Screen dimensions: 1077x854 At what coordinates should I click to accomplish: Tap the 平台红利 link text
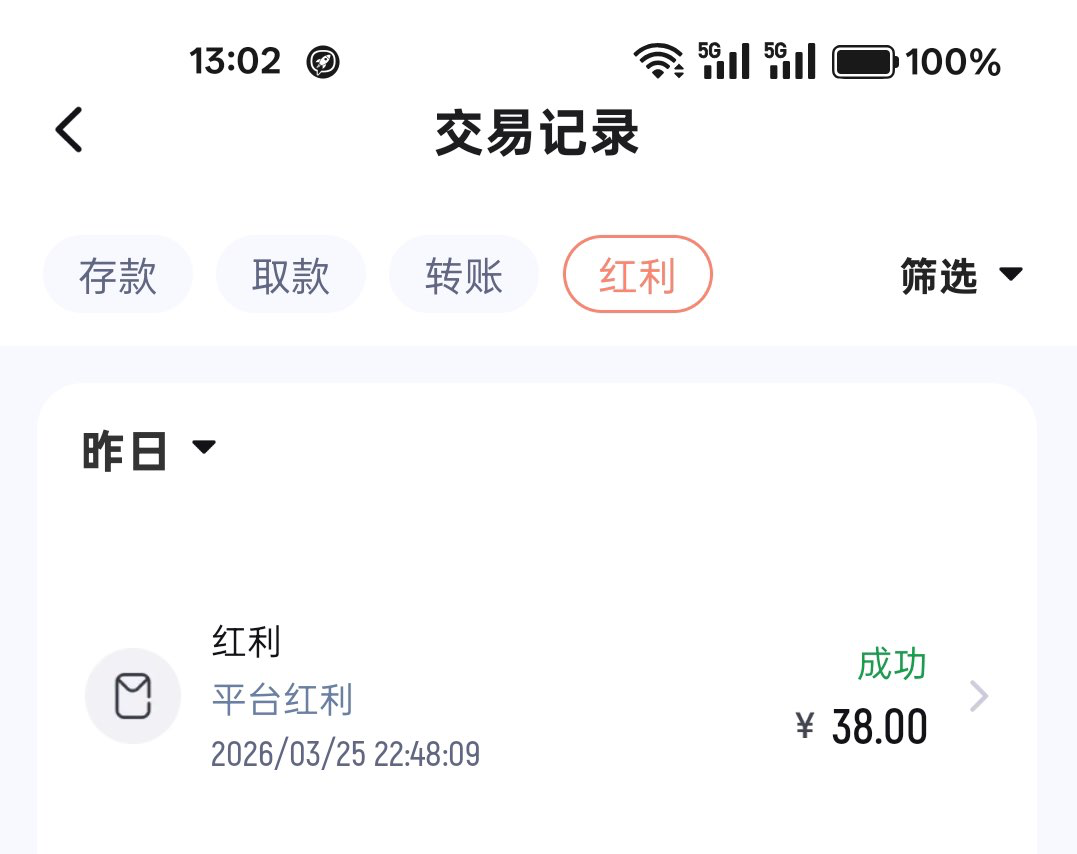[282, 700]
